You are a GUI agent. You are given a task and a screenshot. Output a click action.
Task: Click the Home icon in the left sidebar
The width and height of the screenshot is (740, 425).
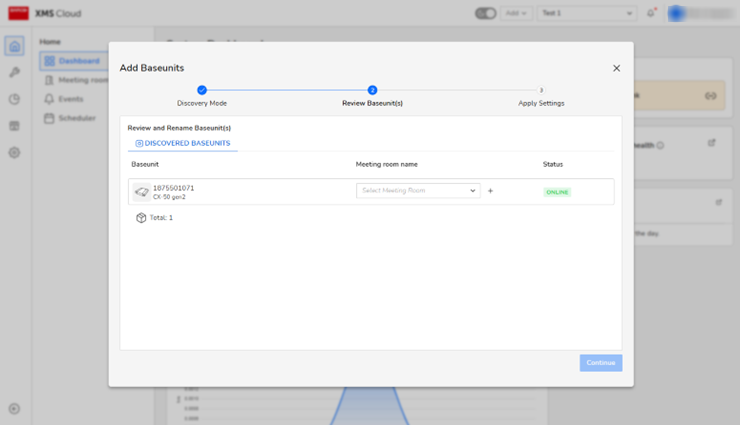(14, 46)
